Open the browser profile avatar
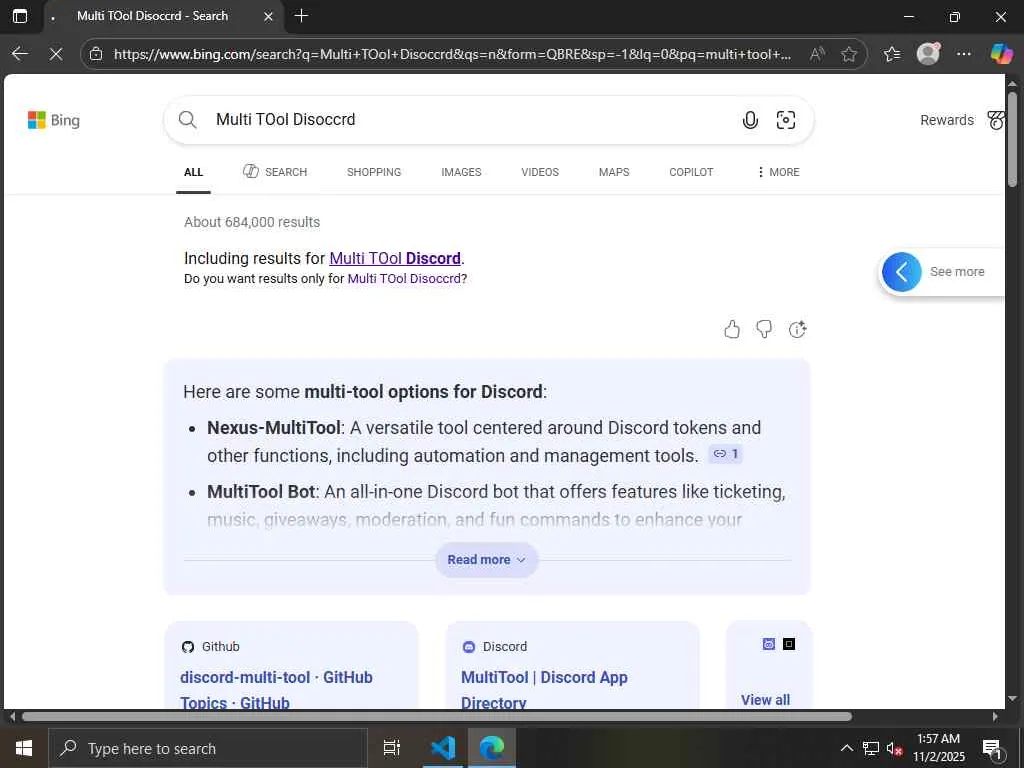Screen dimensions: 1024x768 928,54
